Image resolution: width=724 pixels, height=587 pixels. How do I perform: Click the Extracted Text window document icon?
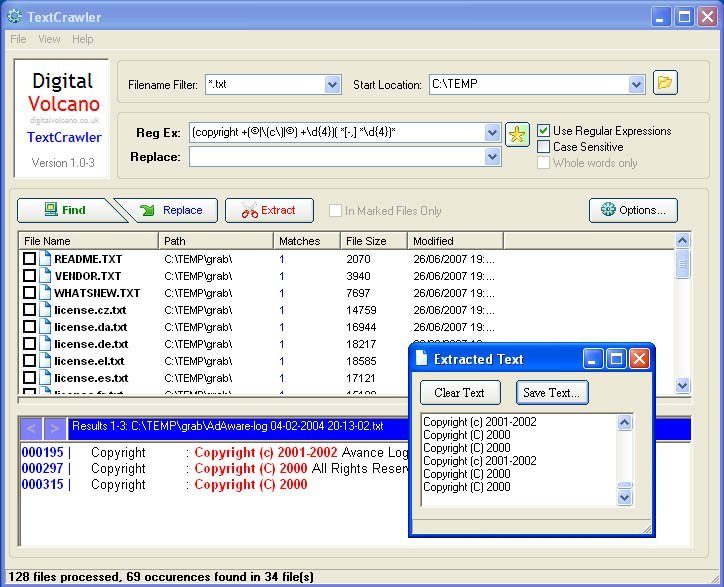421,358
